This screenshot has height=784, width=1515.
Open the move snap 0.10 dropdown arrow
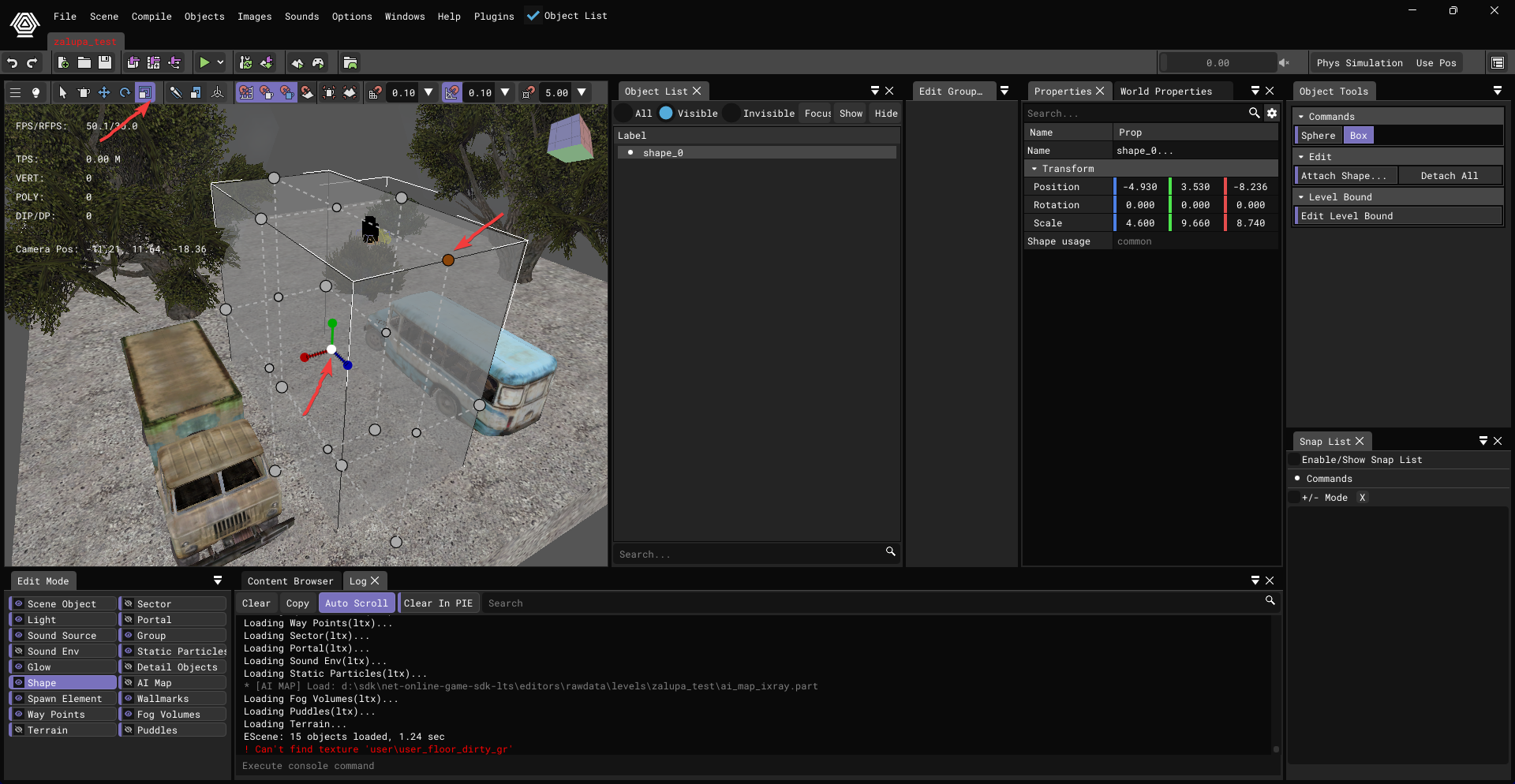tap(428, 92)
